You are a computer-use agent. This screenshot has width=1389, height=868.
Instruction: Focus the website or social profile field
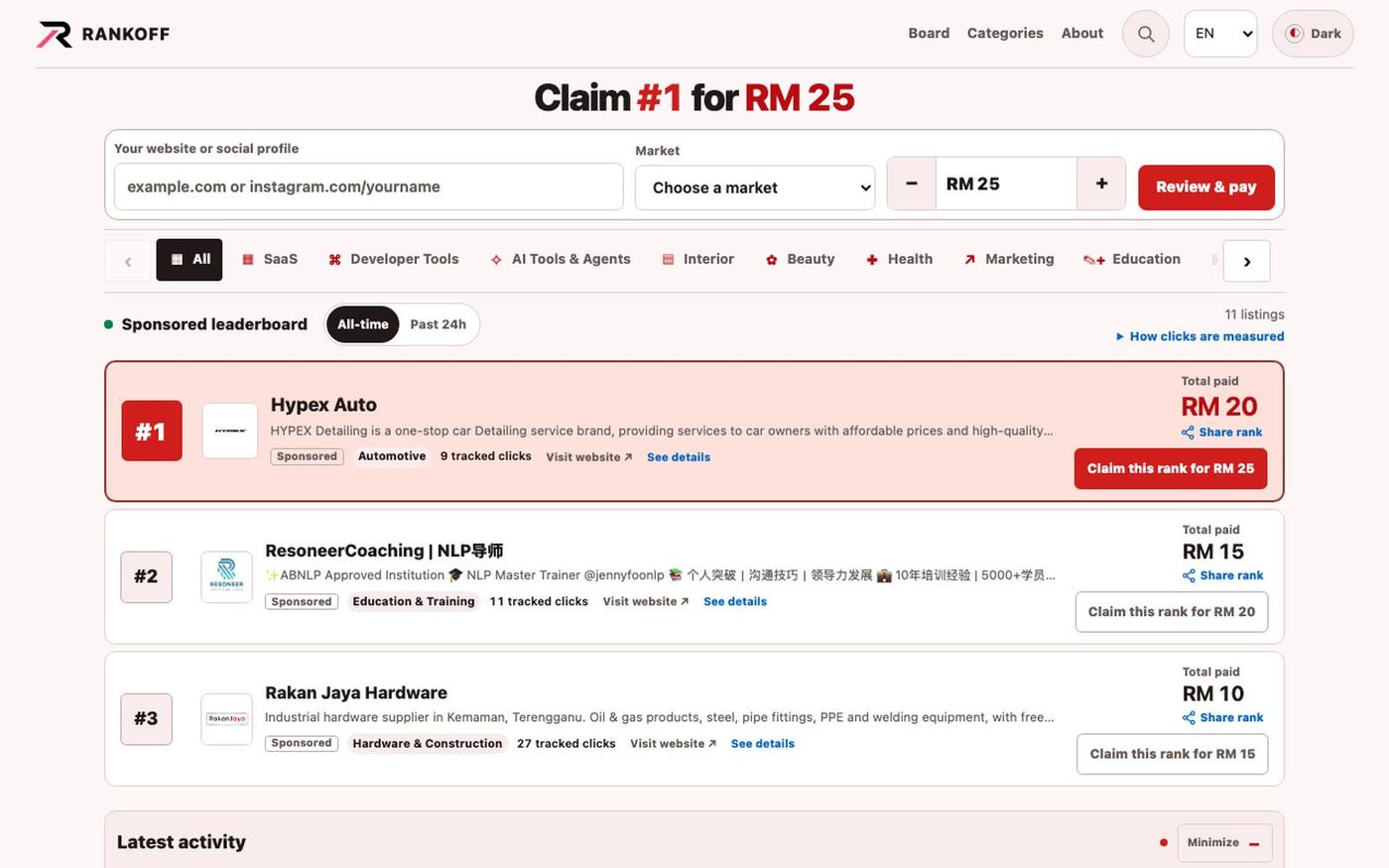(x=369, y=186)
